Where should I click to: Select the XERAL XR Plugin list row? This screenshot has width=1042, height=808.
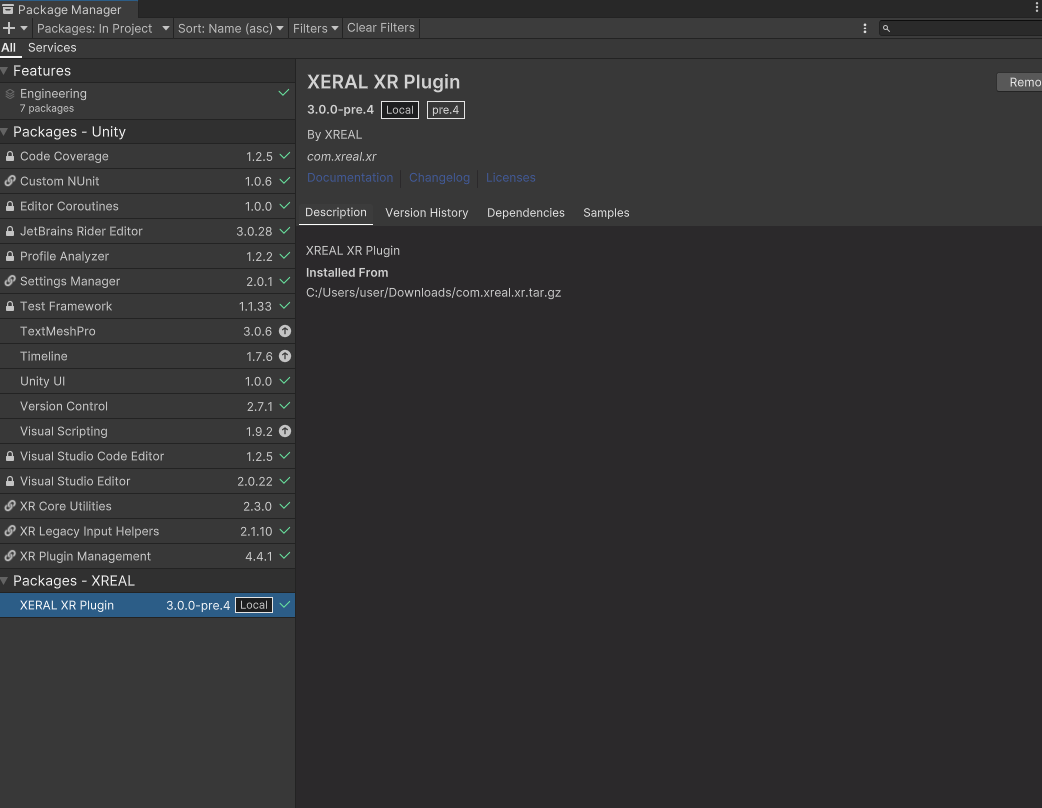[148, 605]
